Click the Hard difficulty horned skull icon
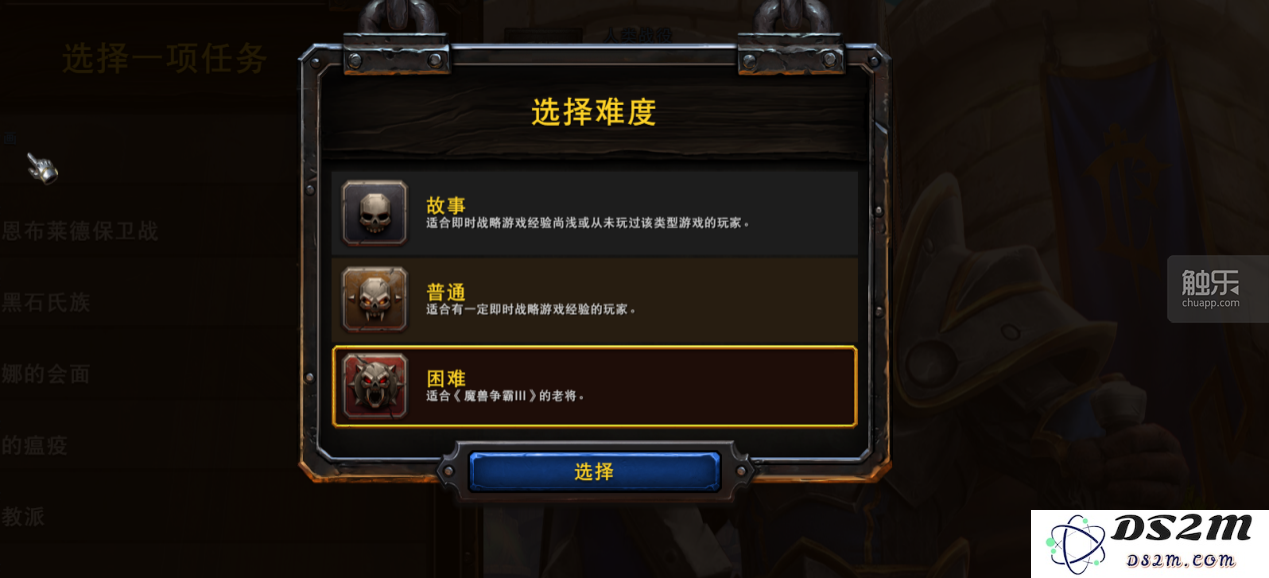This screenshot has width=1269, height=578. 375,385
